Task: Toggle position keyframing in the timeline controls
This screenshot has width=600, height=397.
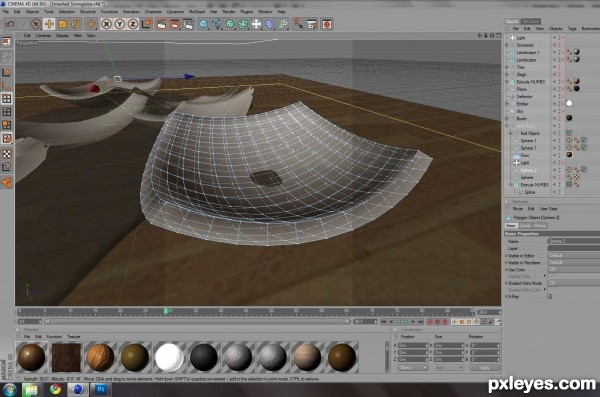Action: pyautogui.click(x=454, y=322)
